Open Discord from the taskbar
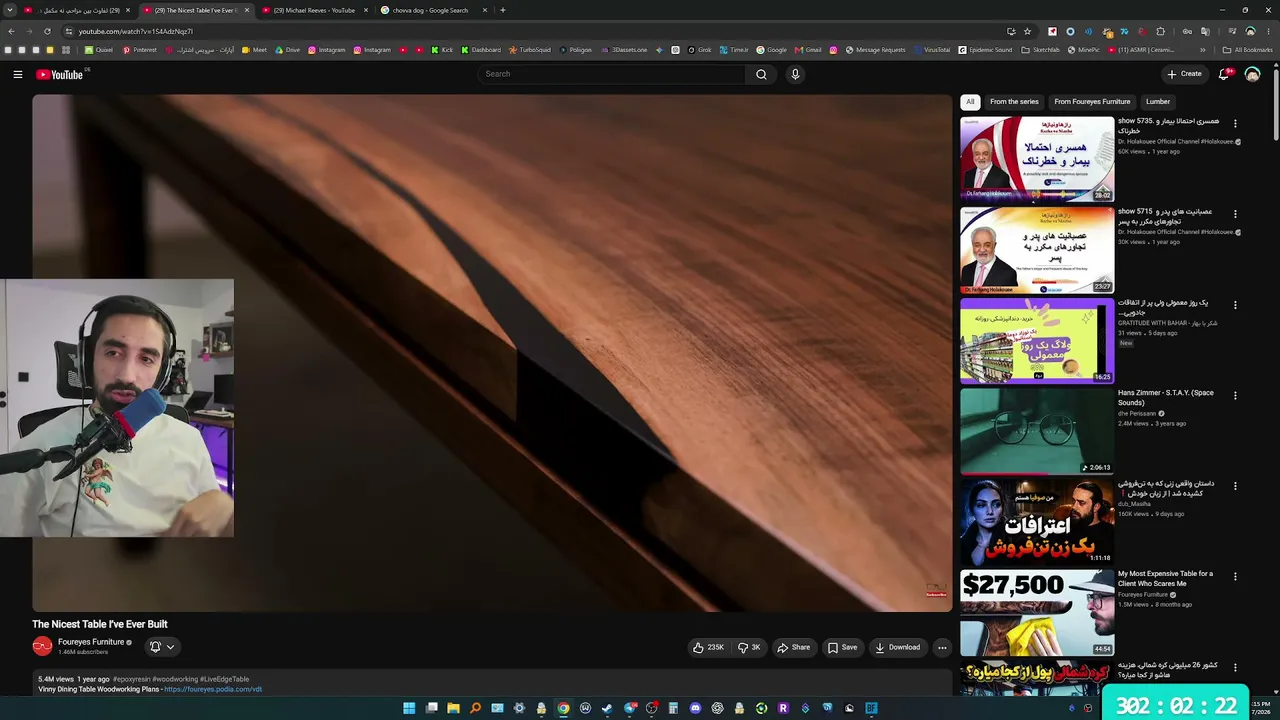Viewport: 1280px width, 720px height. pyautogui.click(x=695, y=708)
